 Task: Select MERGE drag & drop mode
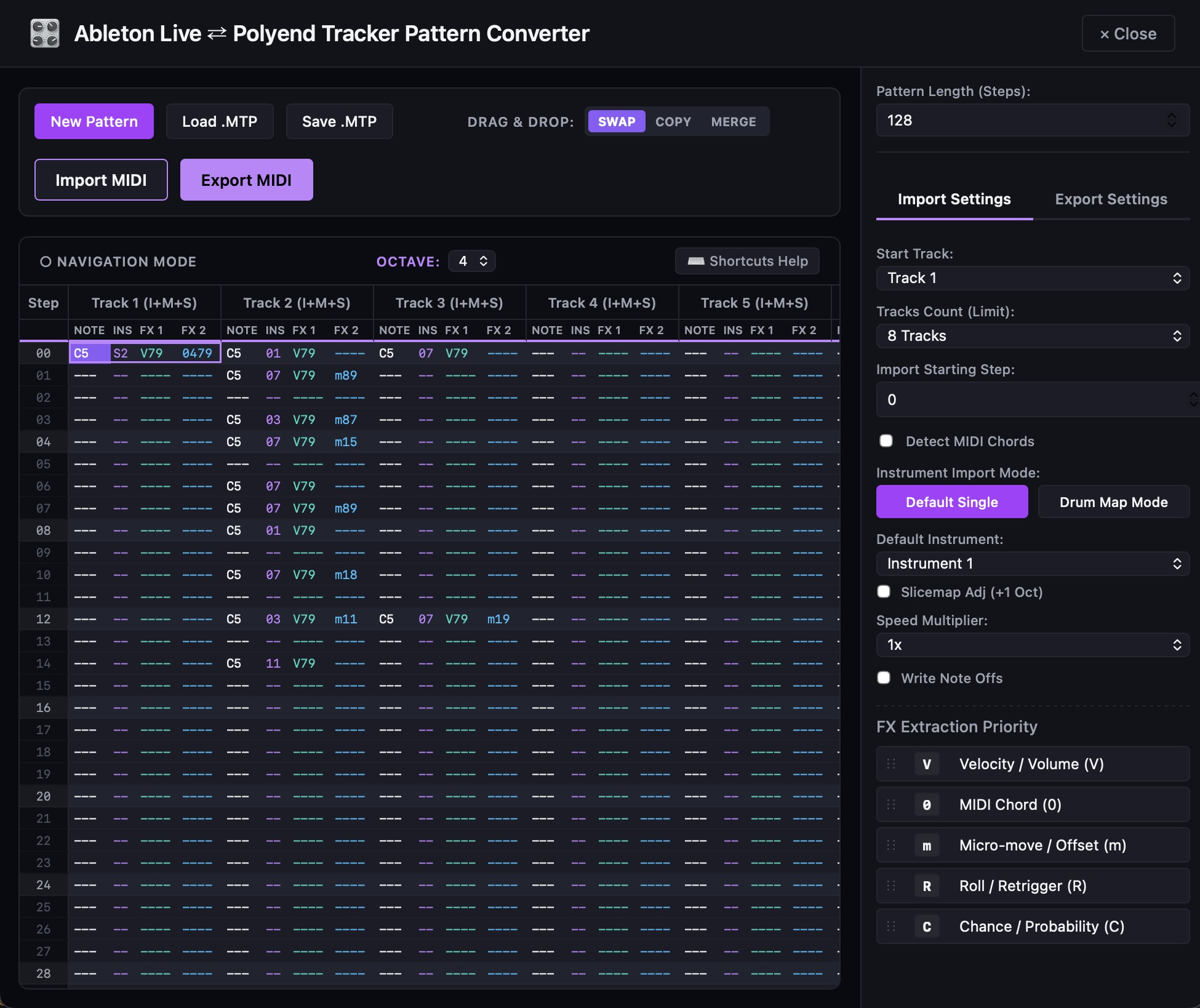(734, 121)
